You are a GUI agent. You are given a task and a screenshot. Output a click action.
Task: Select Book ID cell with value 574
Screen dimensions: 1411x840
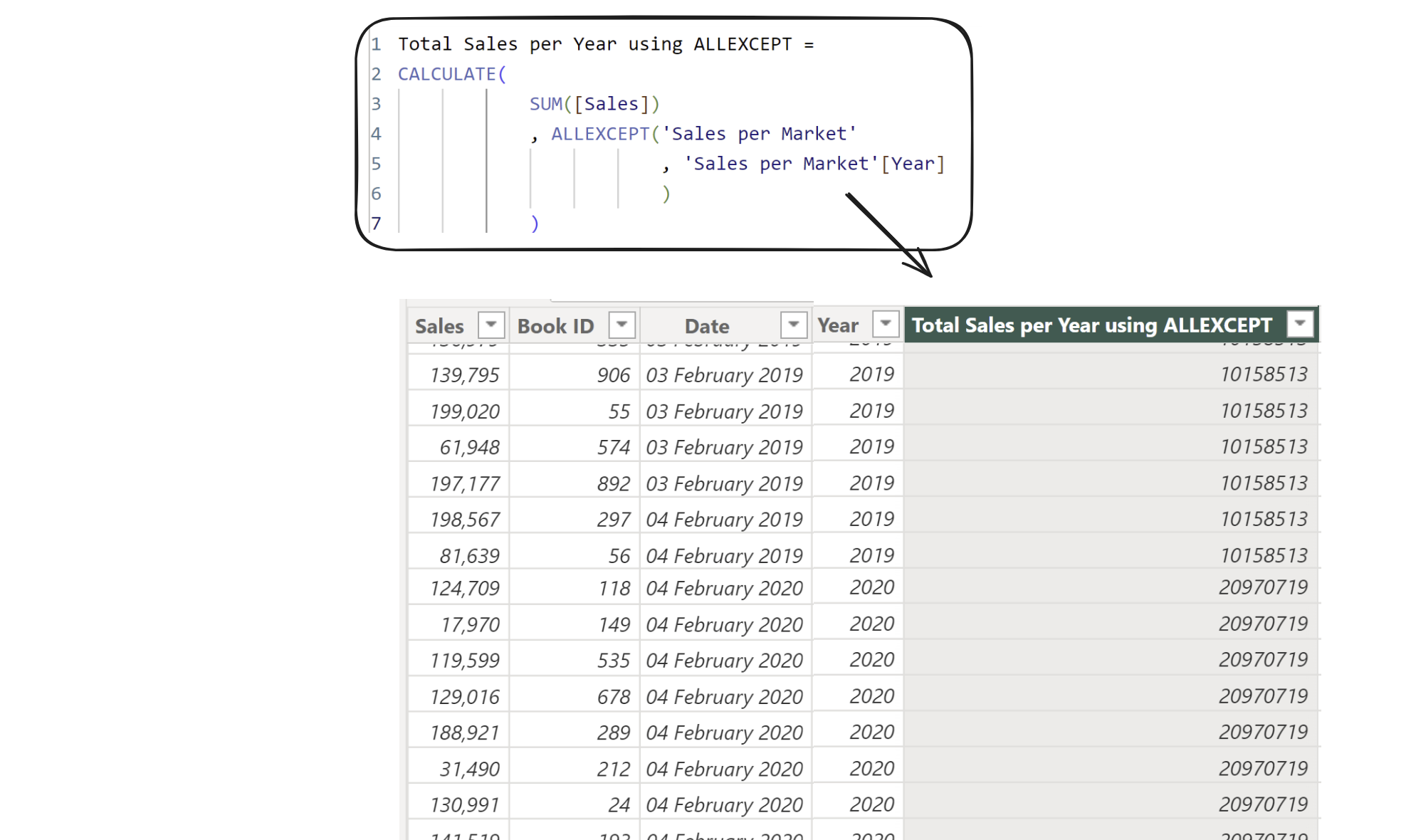click(x=613, y=447)
